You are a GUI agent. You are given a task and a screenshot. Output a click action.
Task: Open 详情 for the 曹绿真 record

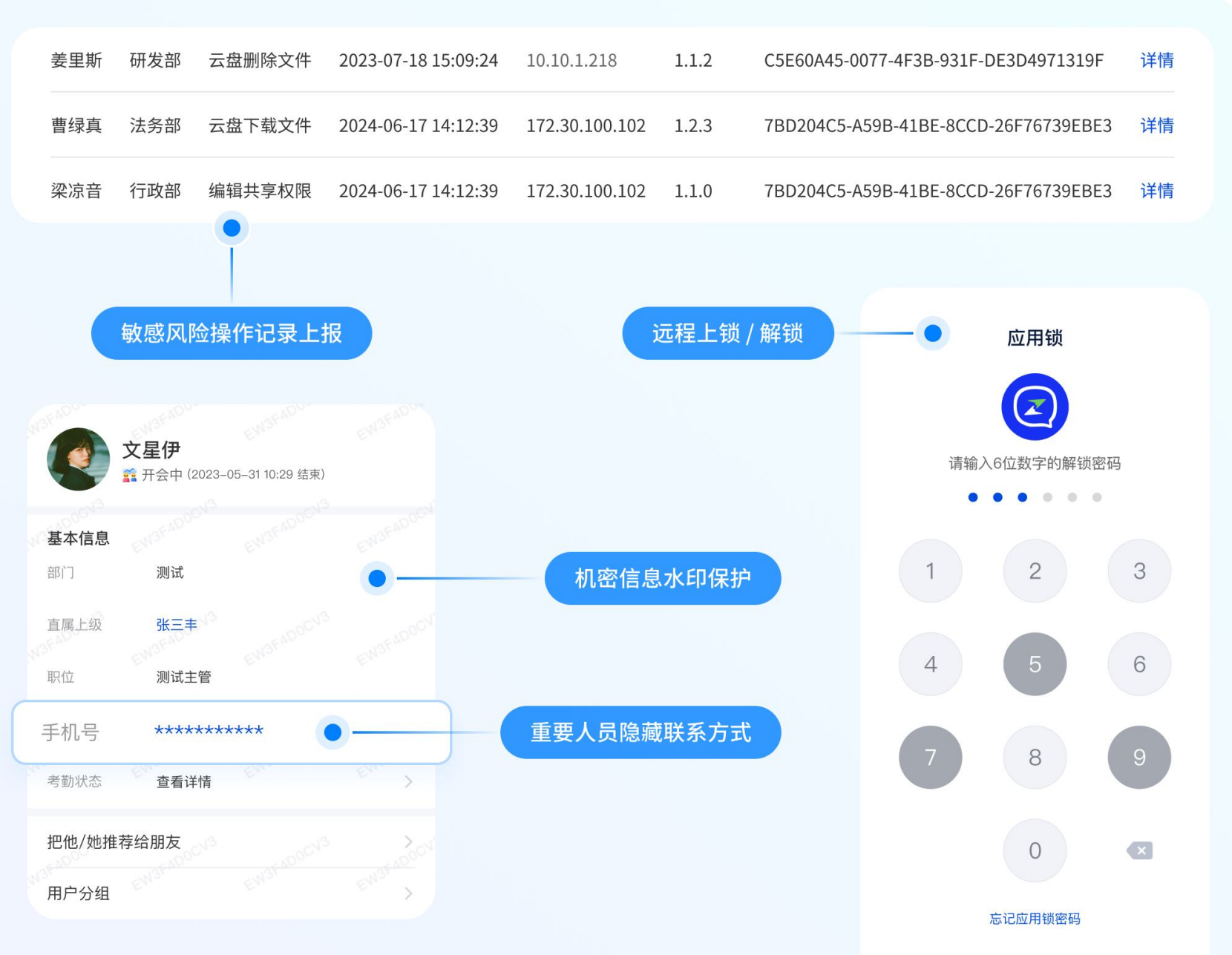1156,125
